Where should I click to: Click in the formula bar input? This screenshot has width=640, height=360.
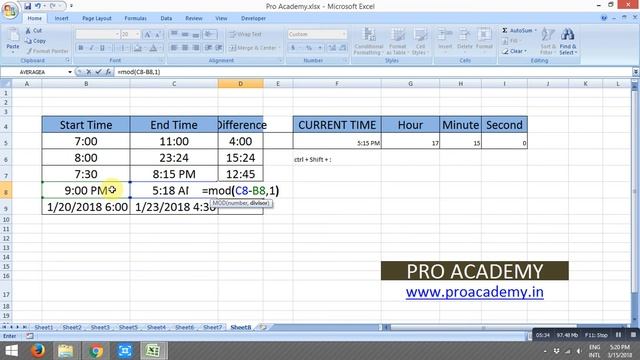(373, 72)
